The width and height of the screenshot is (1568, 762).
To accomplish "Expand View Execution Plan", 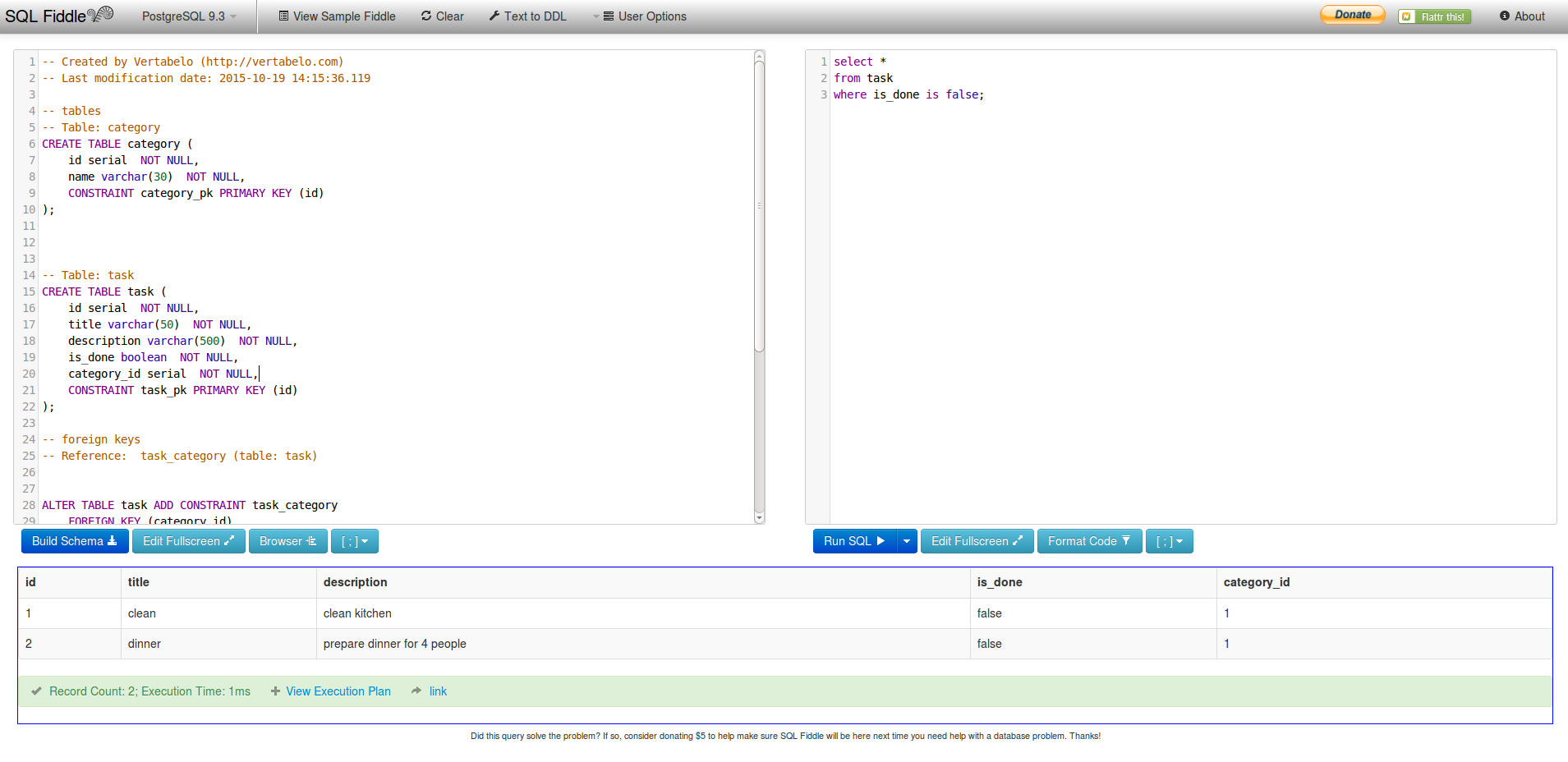I will tap(338, 691).
